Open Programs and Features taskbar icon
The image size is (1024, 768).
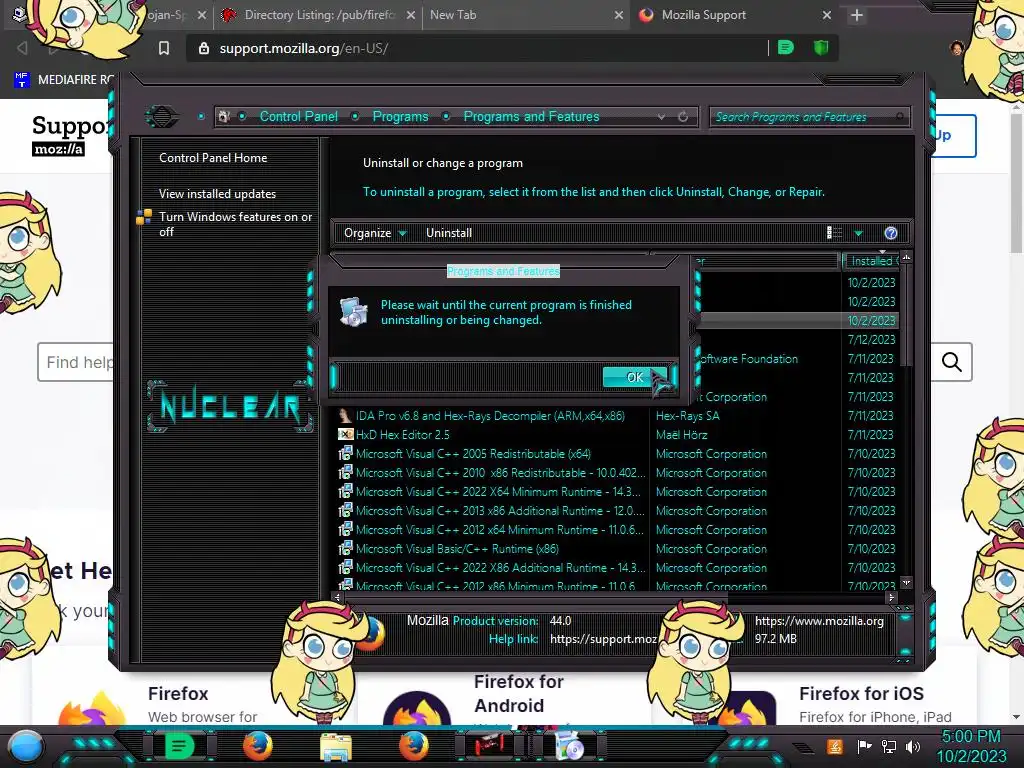tap(569, 746)
